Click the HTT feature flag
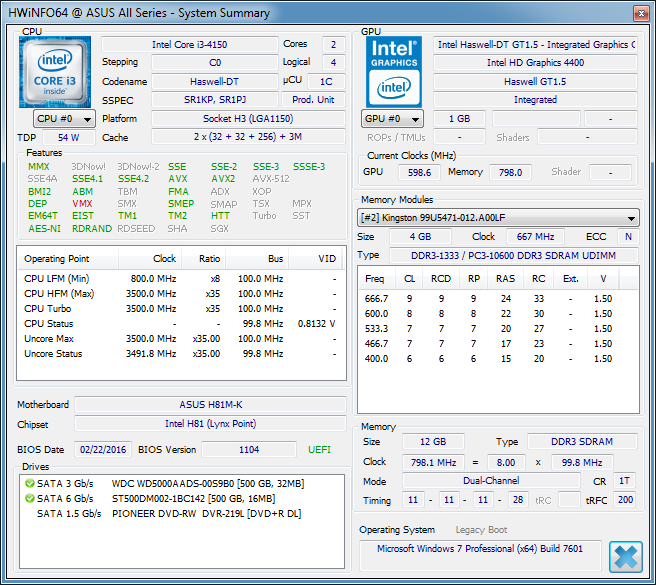The height and width of the screenshot is (585, 656). (220, 216)
